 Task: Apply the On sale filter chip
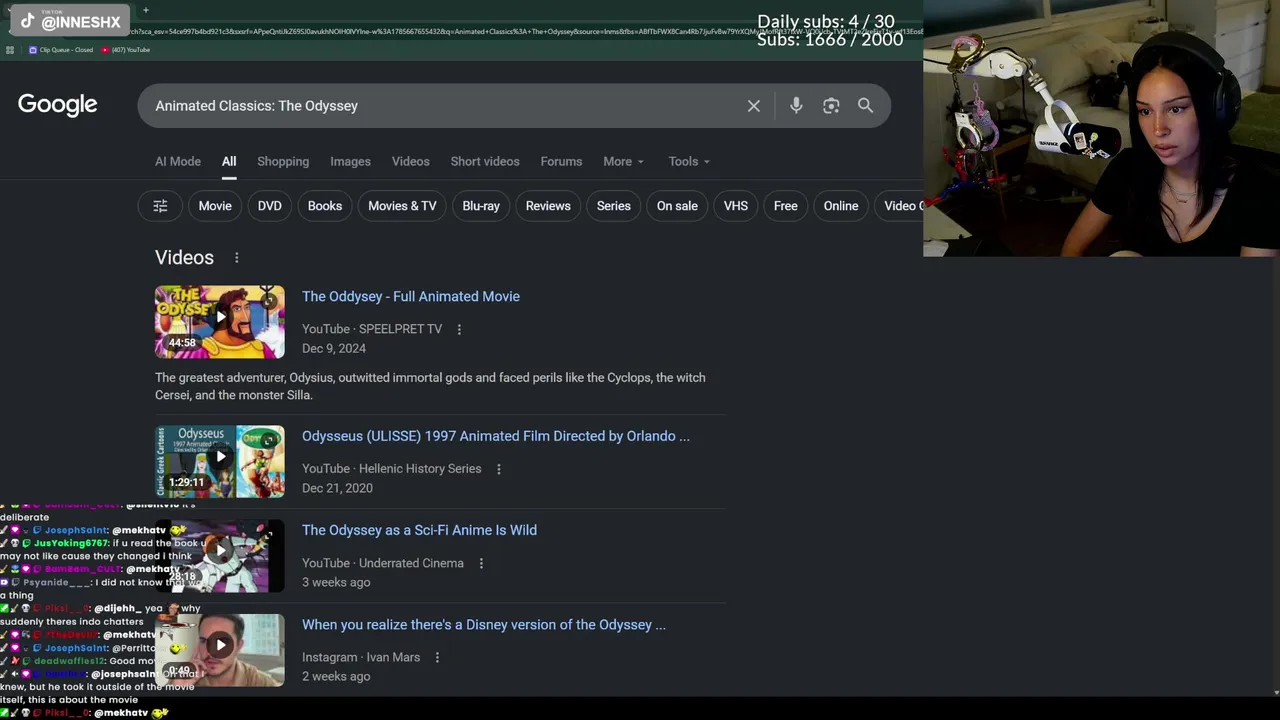click(x=677, y=206)
